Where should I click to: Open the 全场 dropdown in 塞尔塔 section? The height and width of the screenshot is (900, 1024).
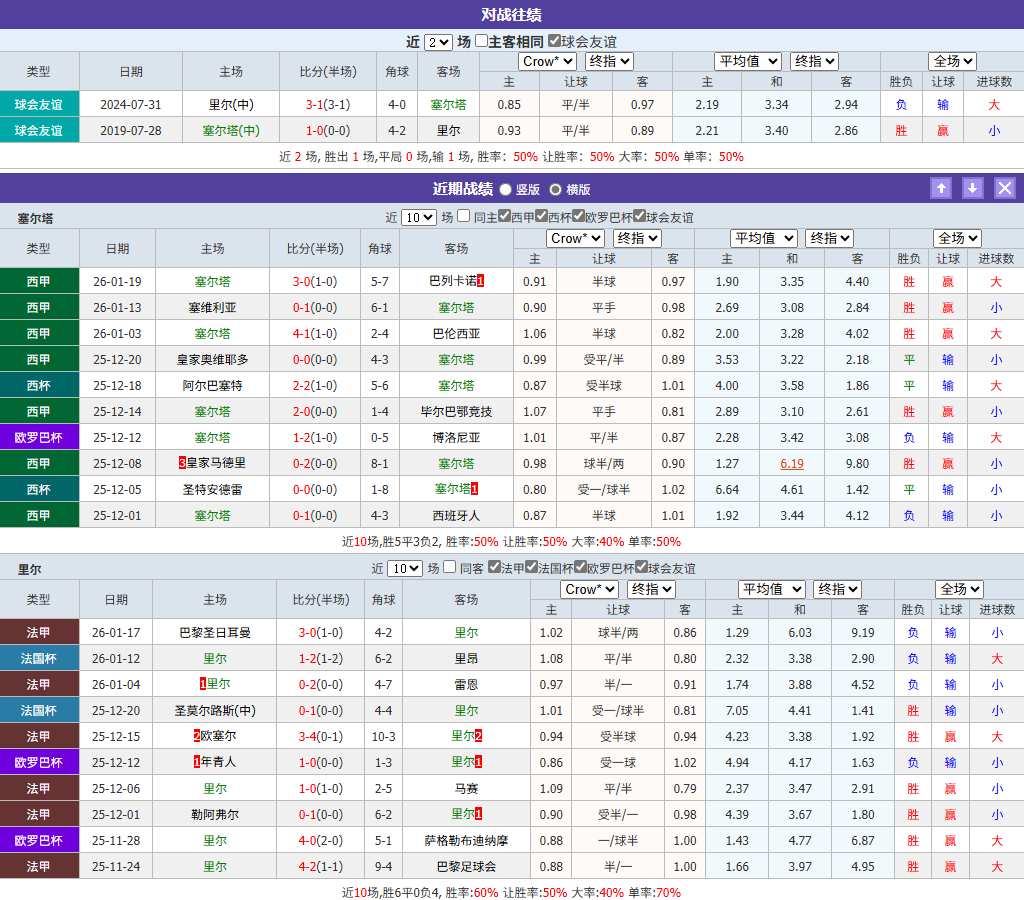point(956,238)
